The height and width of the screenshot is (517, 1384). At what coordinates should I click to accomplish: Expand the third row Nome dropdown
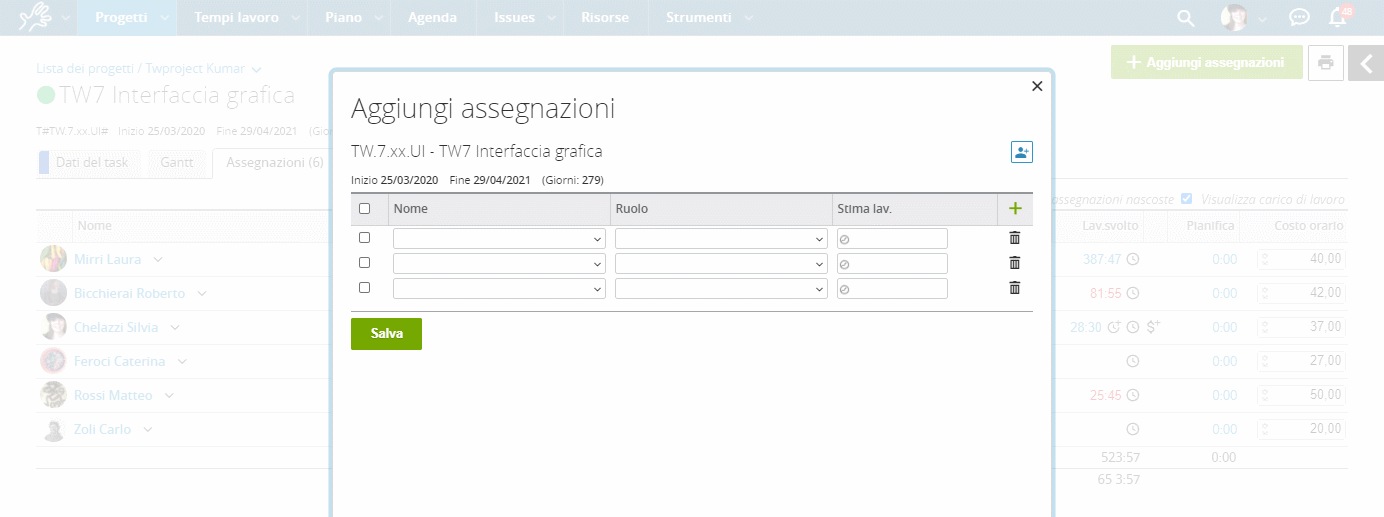tap(499, 289)
